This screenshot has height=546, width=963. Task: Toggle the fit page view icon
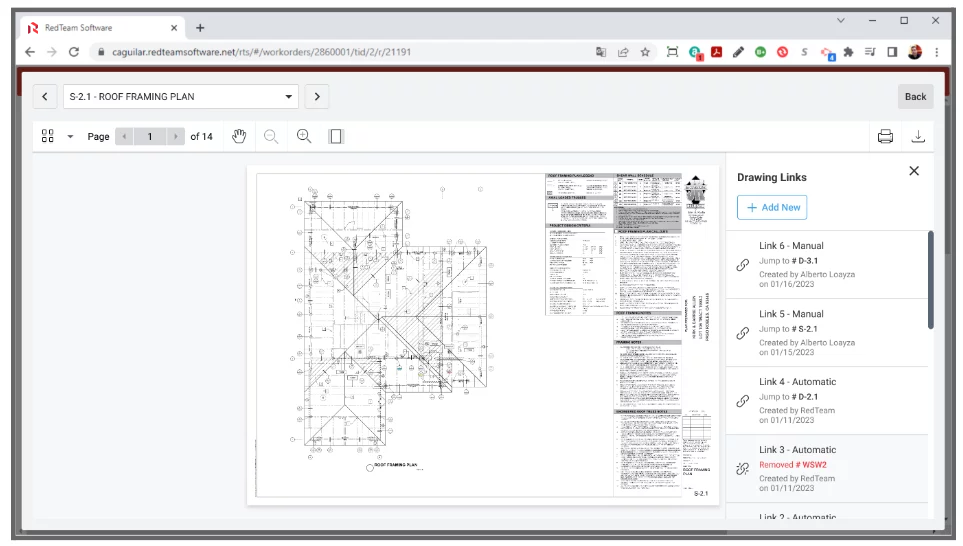tap(336, 136)
